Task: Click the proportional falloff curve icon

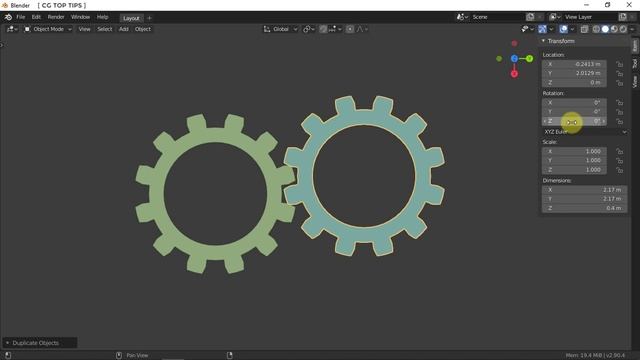Action: (360, 29)
